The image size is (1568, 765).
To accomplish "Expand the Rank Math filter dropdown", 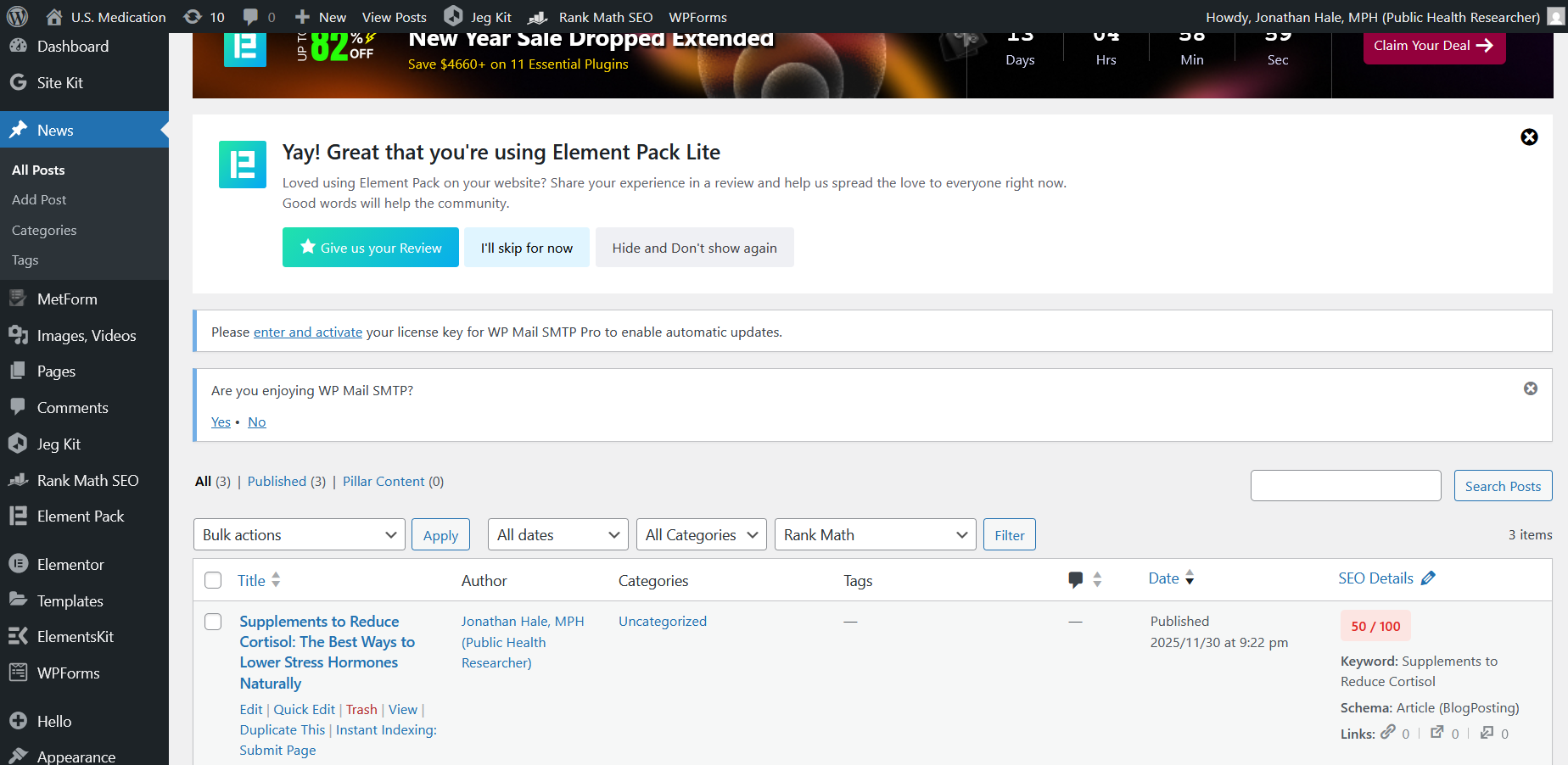I will coord(875,535).
